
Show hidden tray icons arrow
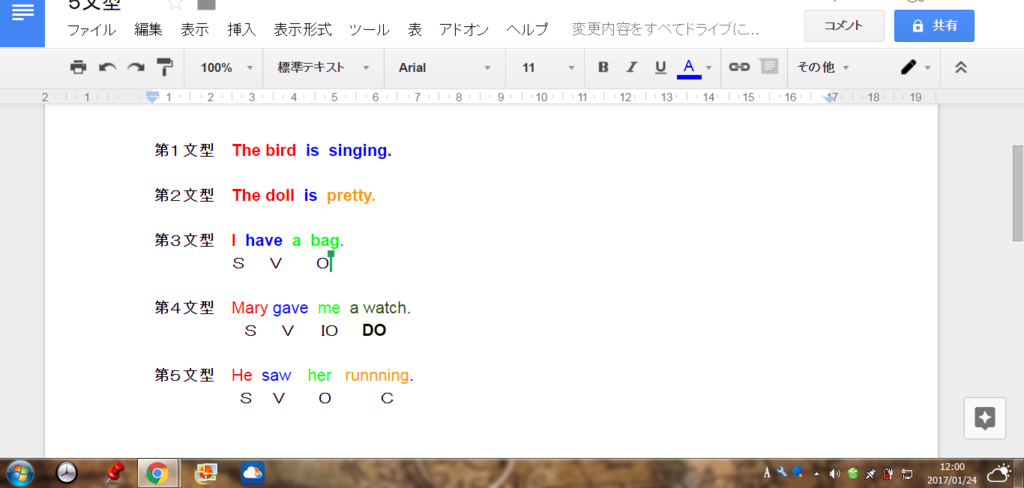point(816,474)
